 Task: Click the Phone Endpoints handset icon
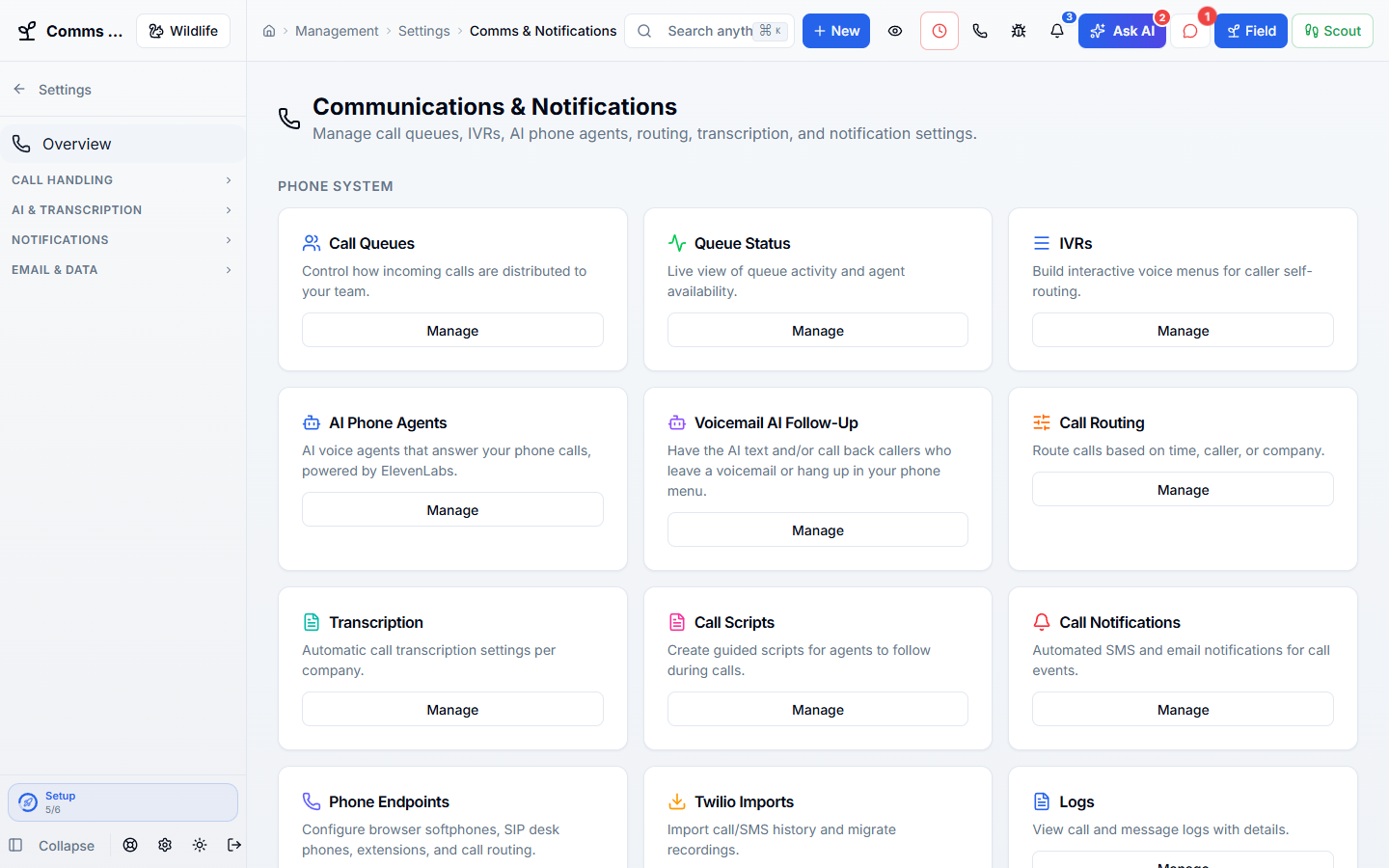point(312,801)
